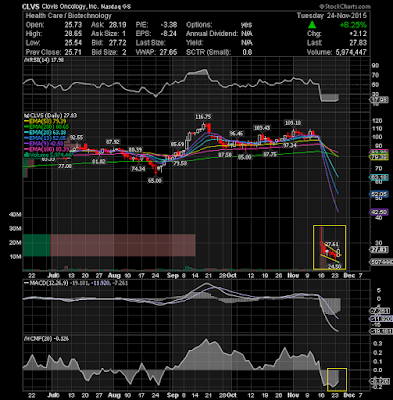Screen dimensions: 393x400
Task: Click the CLVS ticker symbol in header
Action: pos(31,7)
